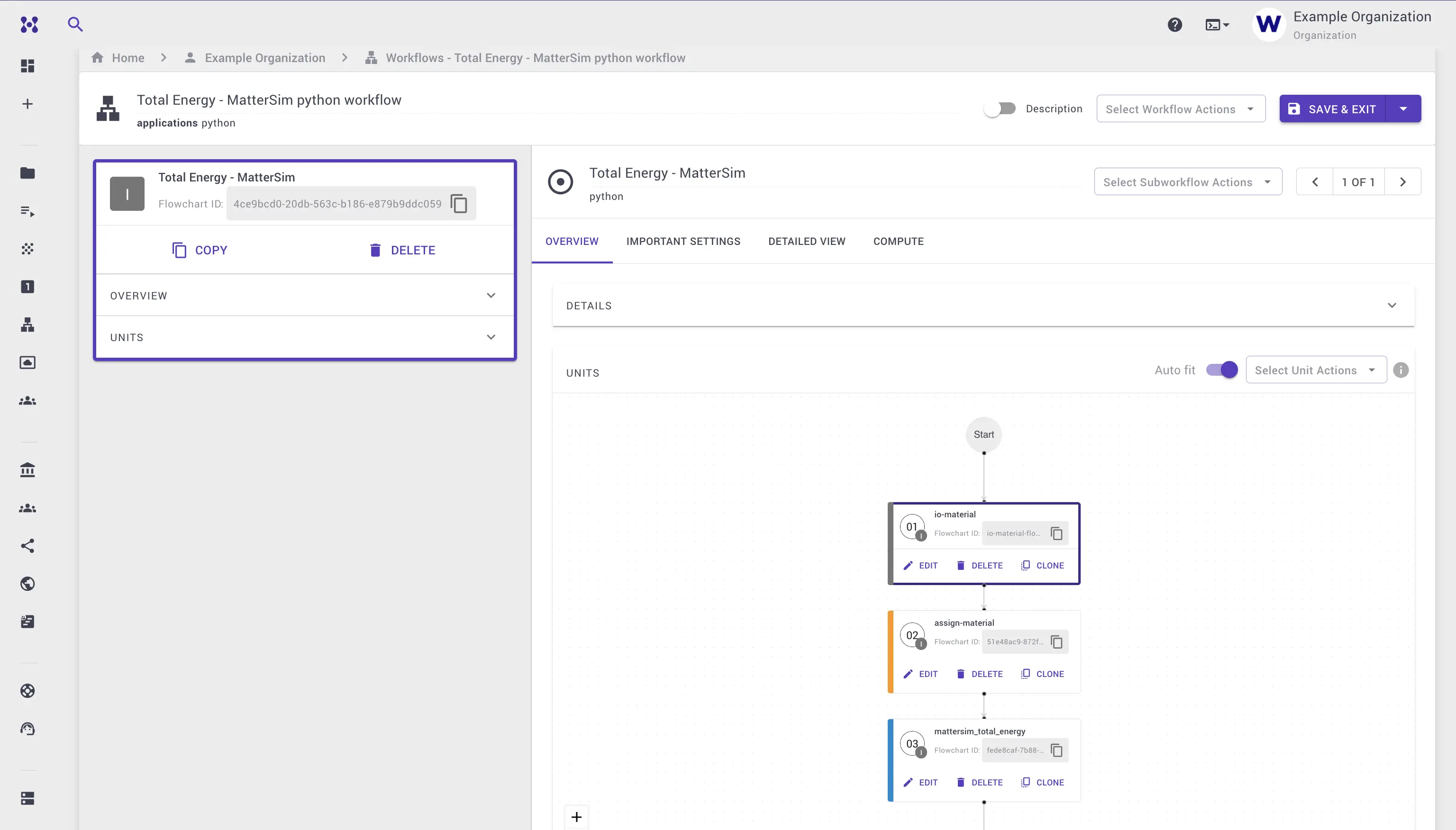
Task: Expand the UNITS section in left card
Action: click(305, 337)
